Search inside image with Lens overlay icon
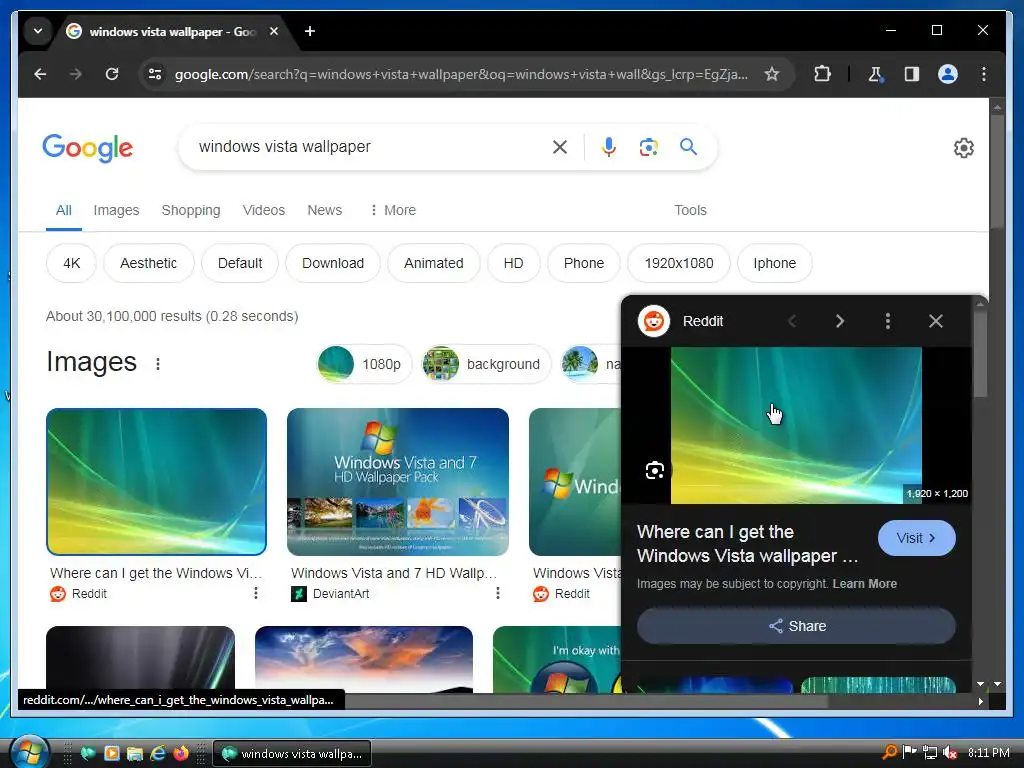The image size is (1024, 768). pos(654,470)
